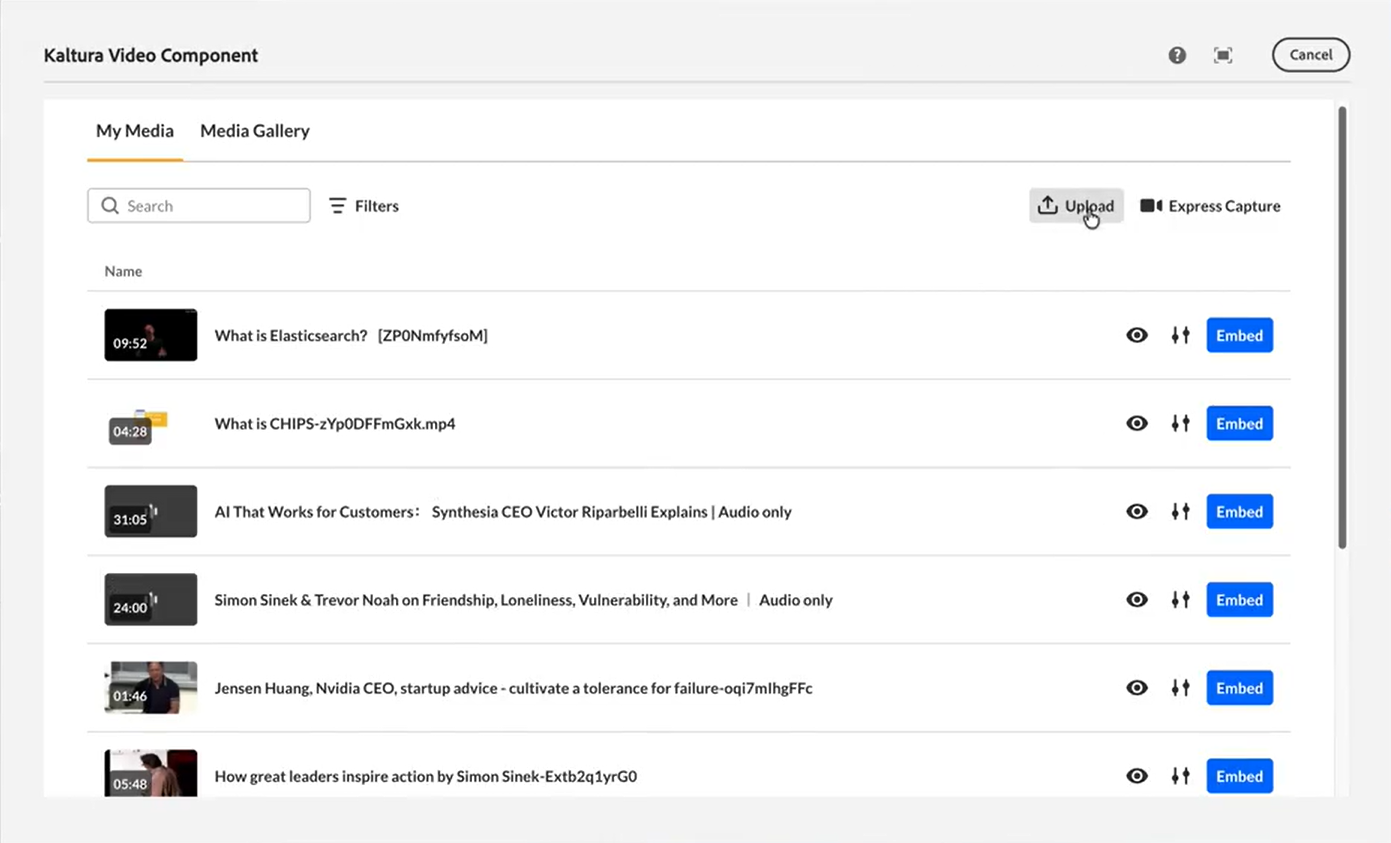Start Express Capture recording
This screenshot has width=1391, height=843.
click(x=1210, y=206)
